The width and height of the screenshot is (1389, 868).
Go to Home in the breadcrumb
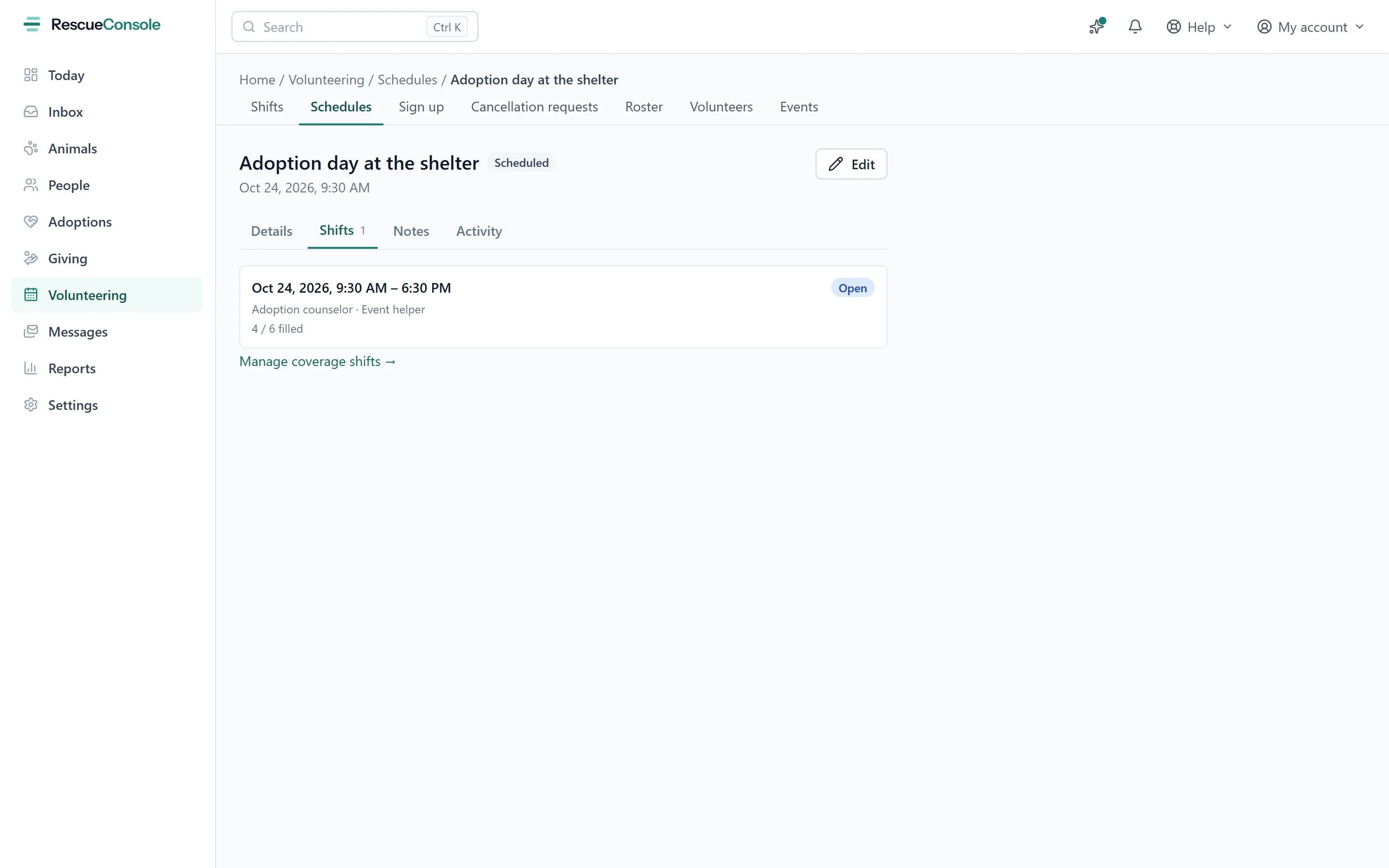(x=257, y=80)
